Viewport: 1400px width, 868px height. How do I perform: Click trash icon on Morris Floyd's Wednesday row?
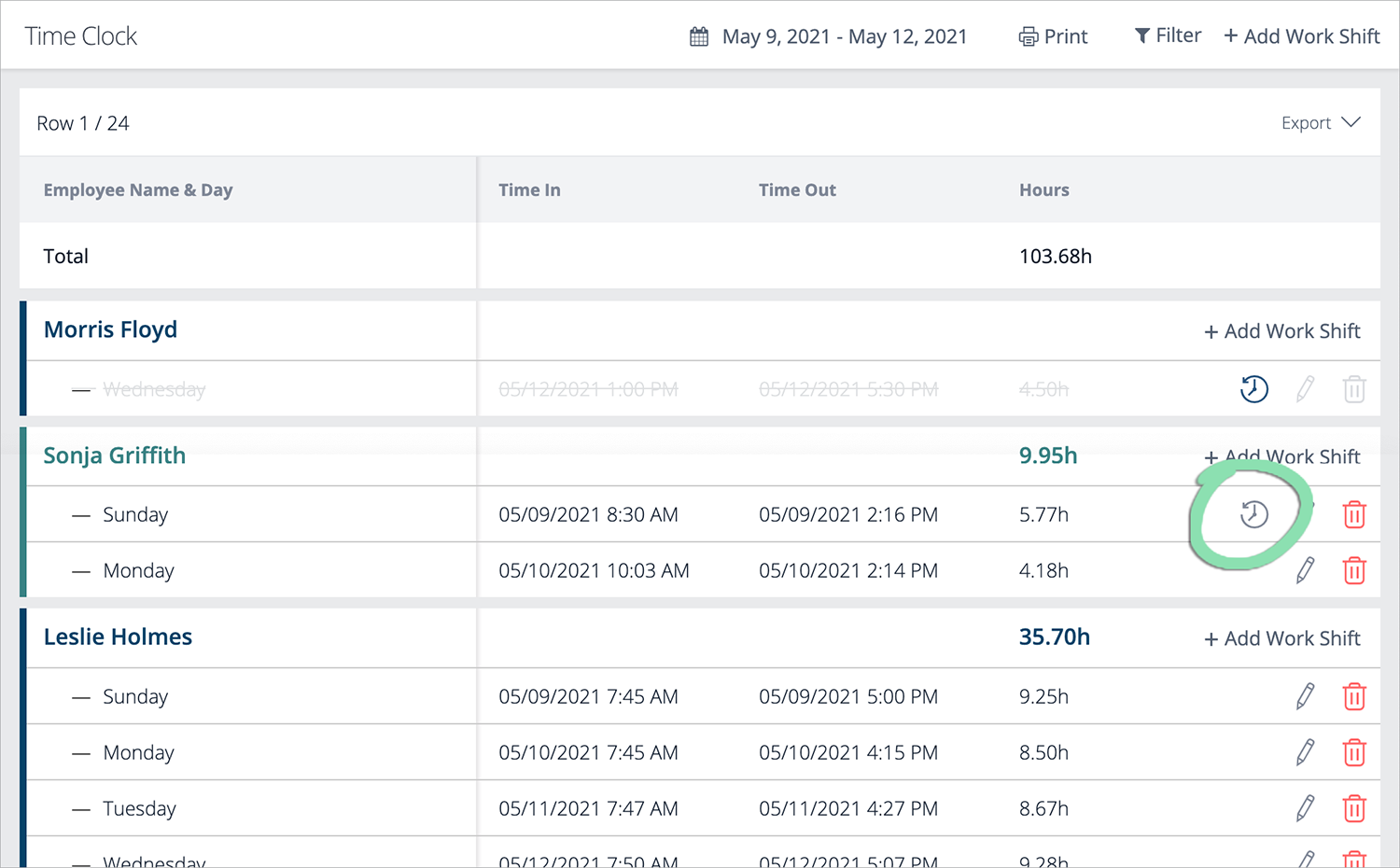(x=1354, y=389)
